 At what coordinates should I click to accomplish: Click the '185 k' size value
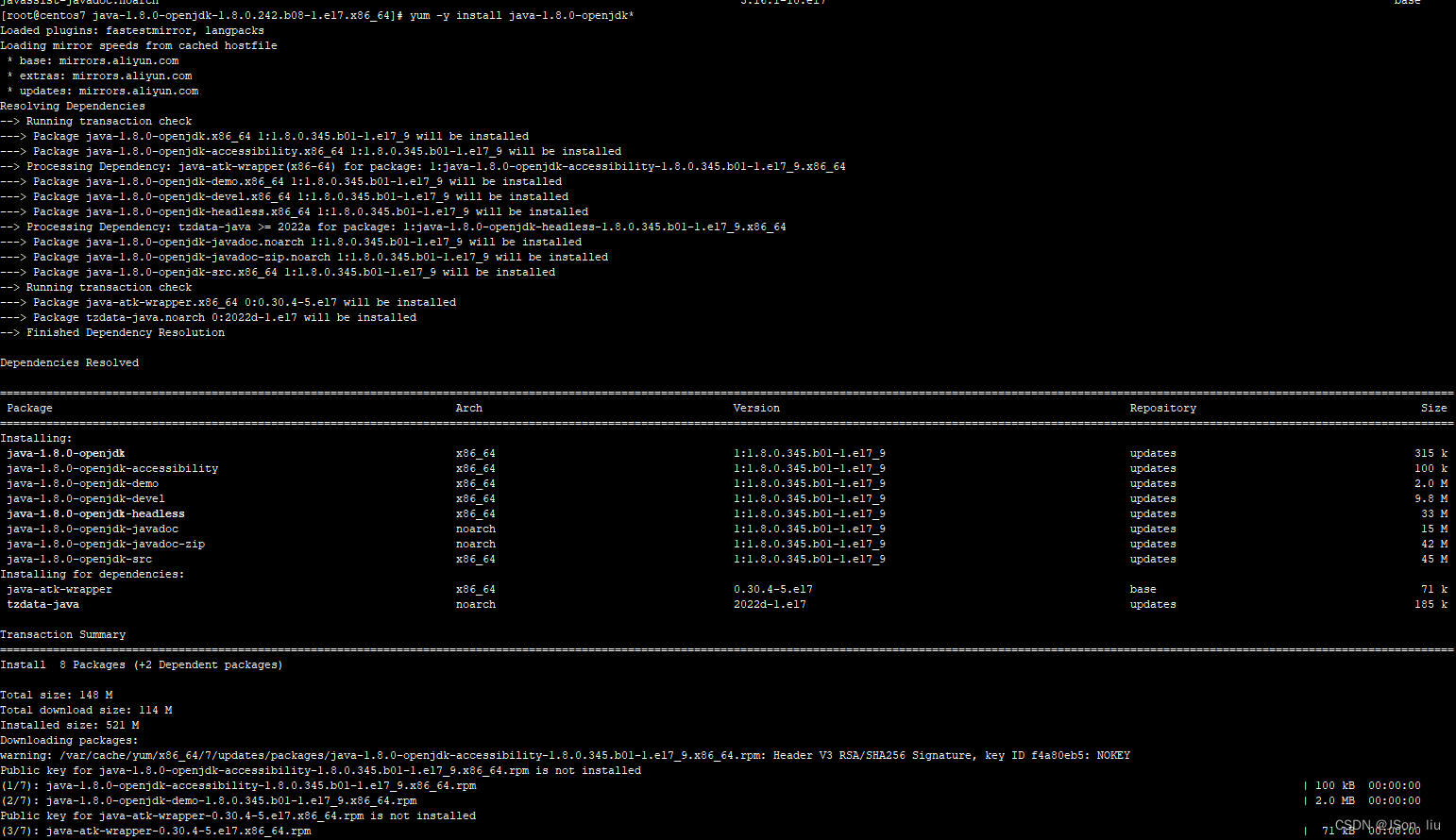click(1431, 605)
